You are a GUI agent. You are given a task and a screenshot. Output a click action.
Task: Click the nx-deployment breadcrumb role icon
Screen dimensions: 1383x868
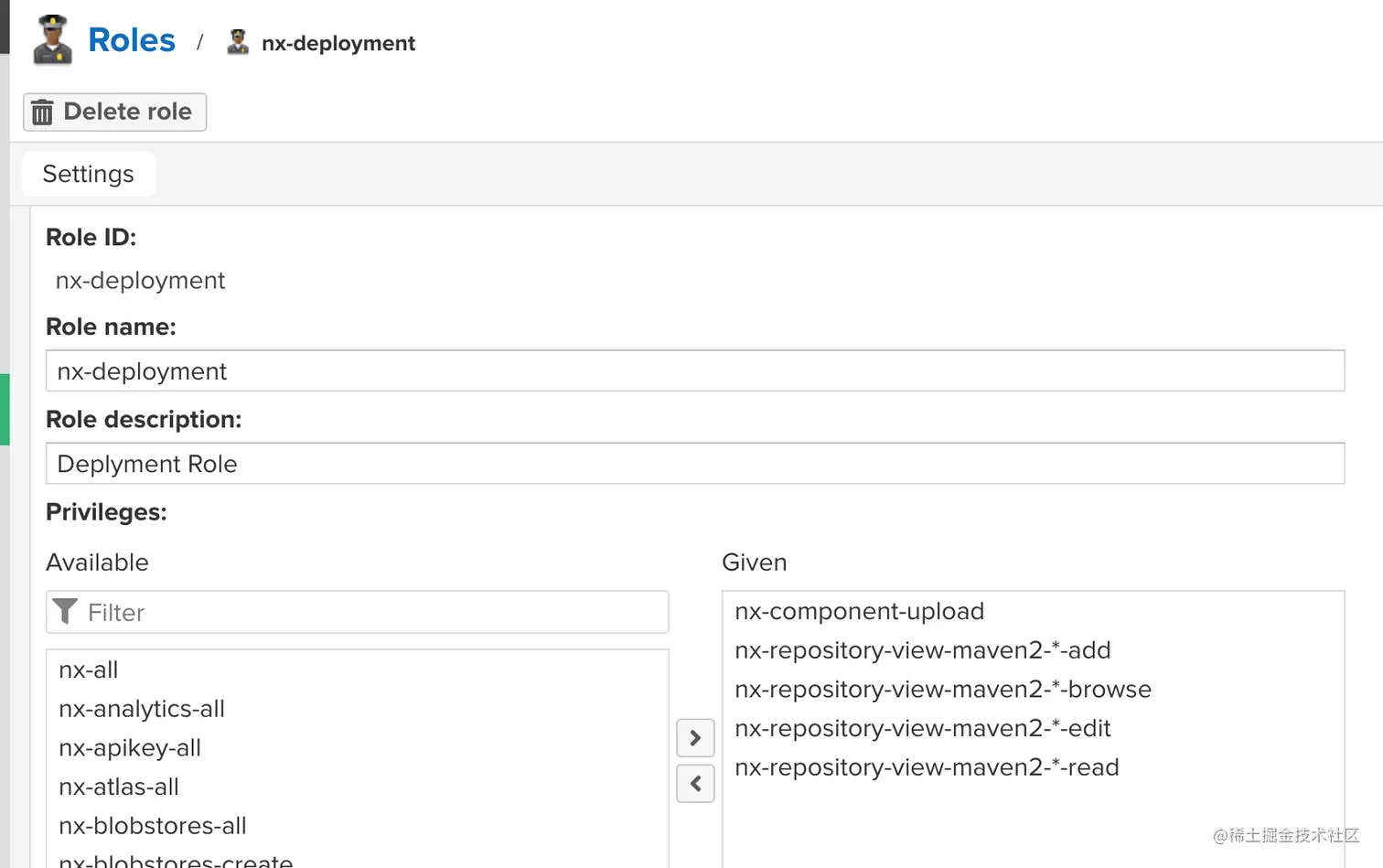click(238, 42)
